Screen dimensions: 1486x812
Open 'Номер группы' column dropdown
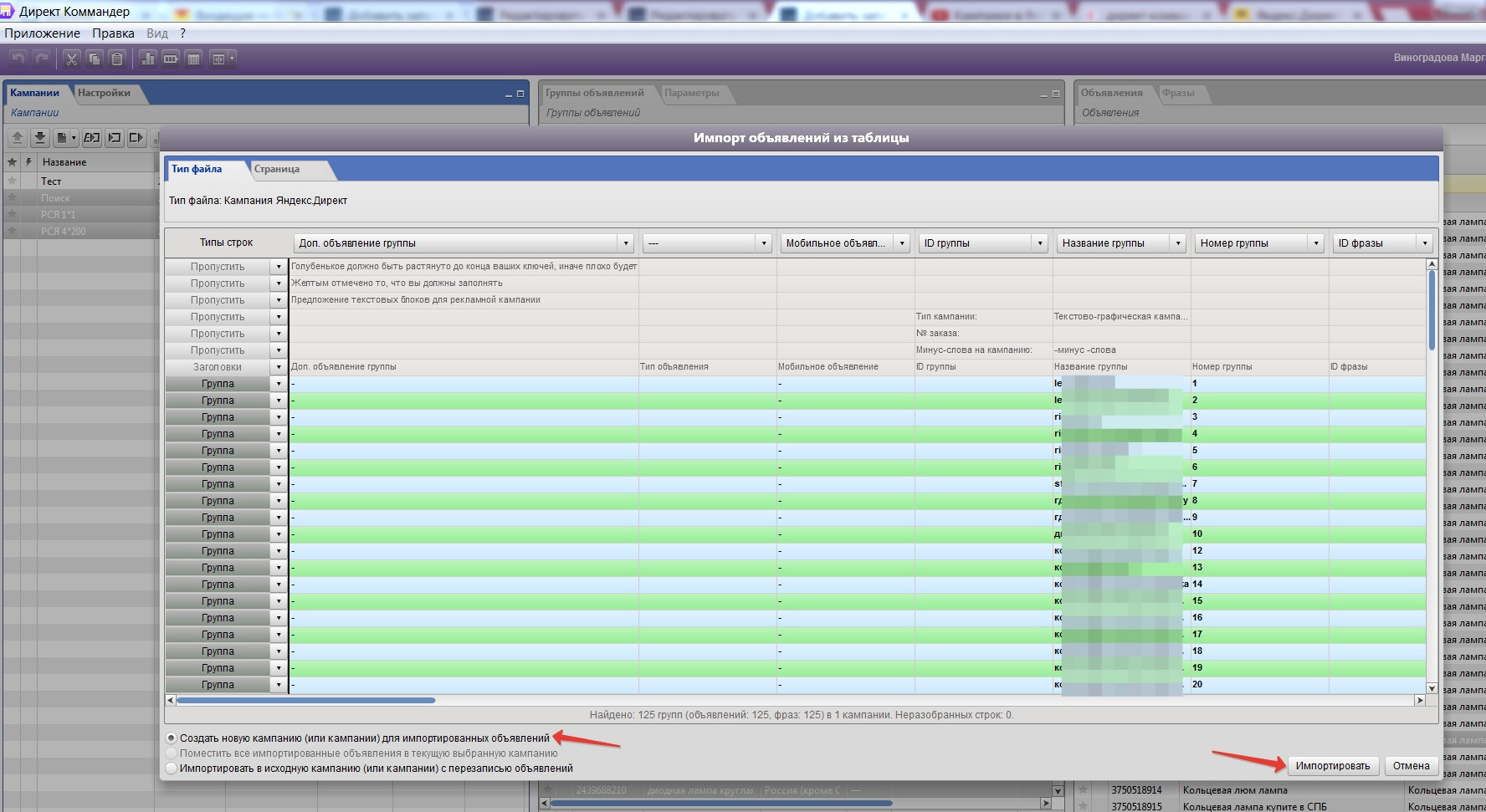point(1316,243)
